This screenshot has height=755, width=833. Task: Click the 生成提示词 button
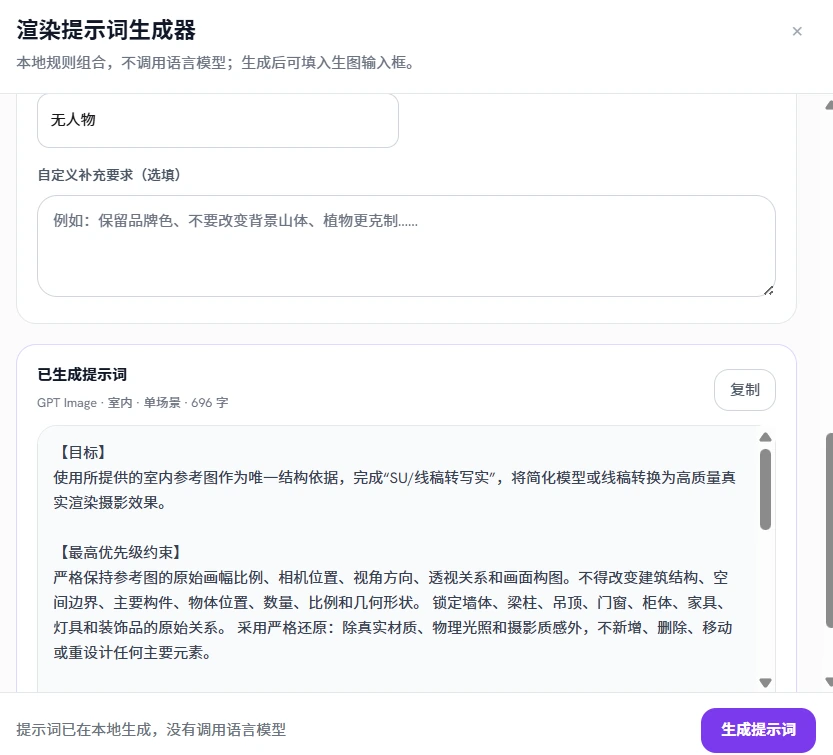coord(758,729)
